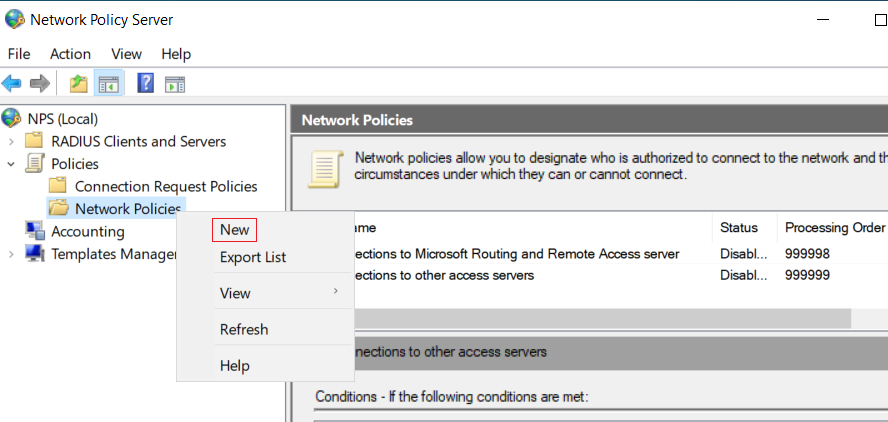Select Export List in the context menu
This screenshot has height=422, width=888.
253,257
